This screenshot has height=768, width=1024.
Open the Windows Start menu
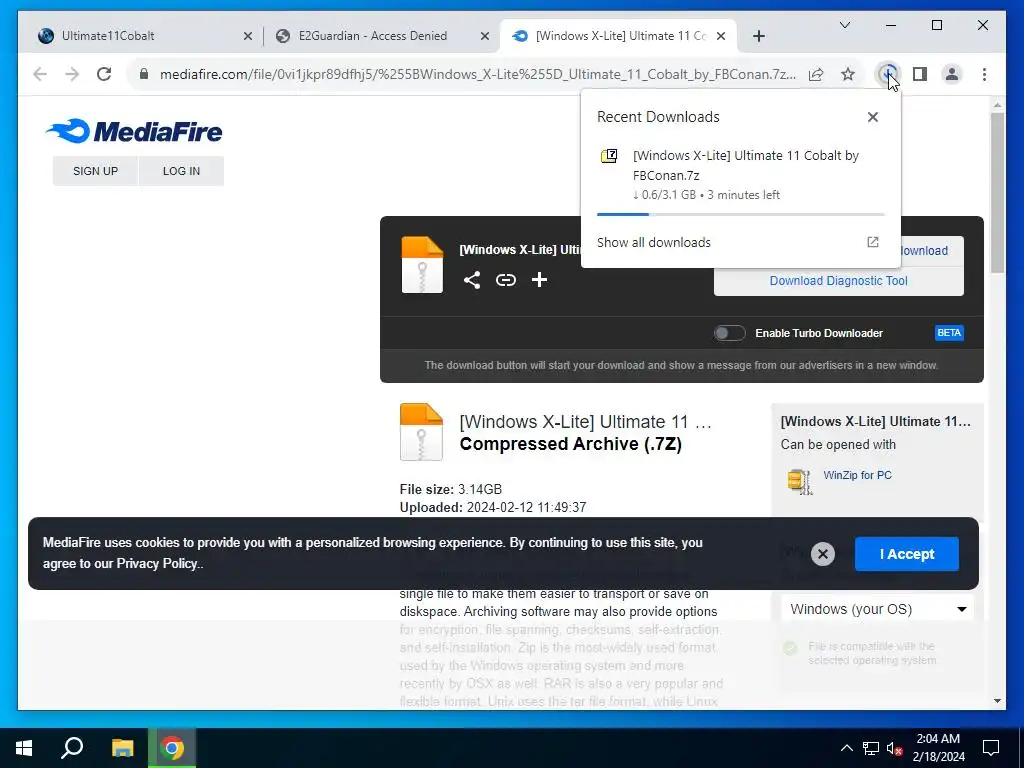pos(24,748)
